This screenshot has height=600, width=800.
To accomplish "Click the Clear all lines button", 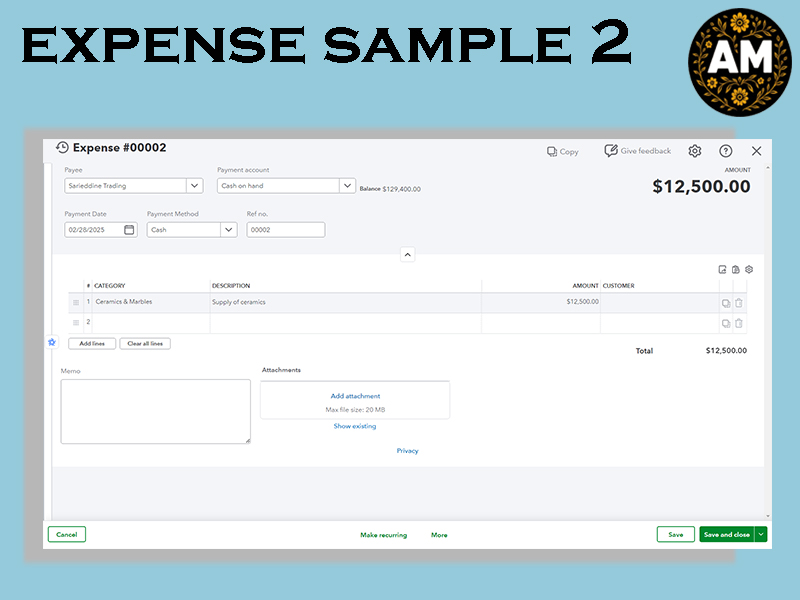I will 145,343.
